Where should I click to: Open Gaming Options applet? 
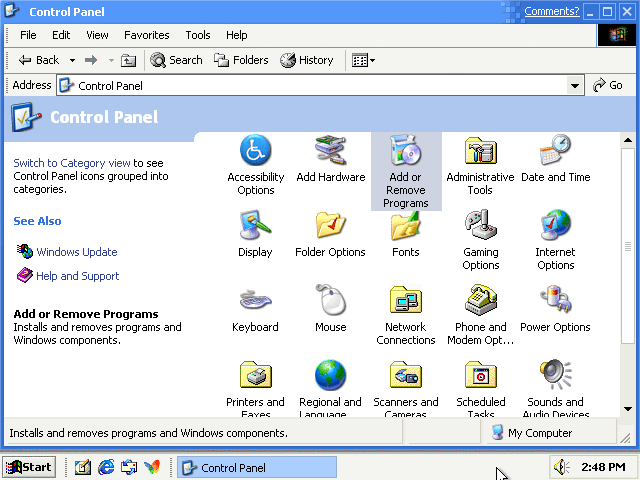[x=480, y=227]
